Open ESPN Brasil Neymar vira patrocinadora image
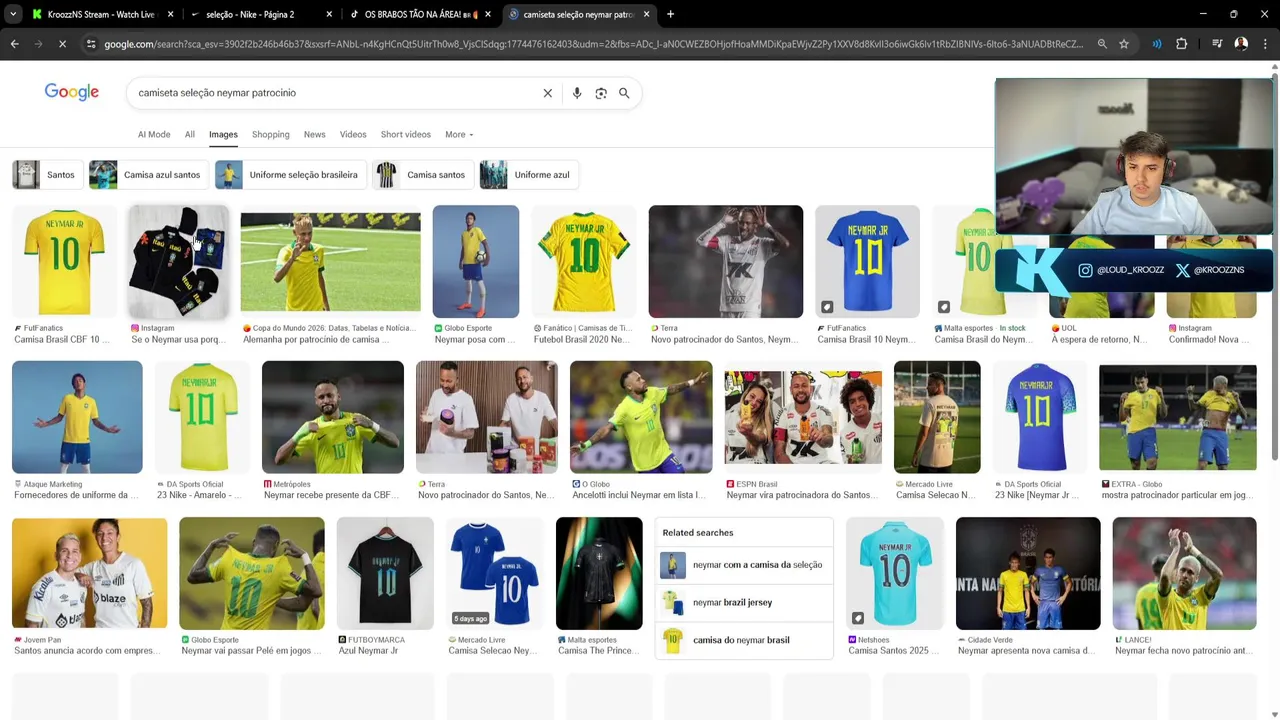1280x720 pixels. coord(803,417)
